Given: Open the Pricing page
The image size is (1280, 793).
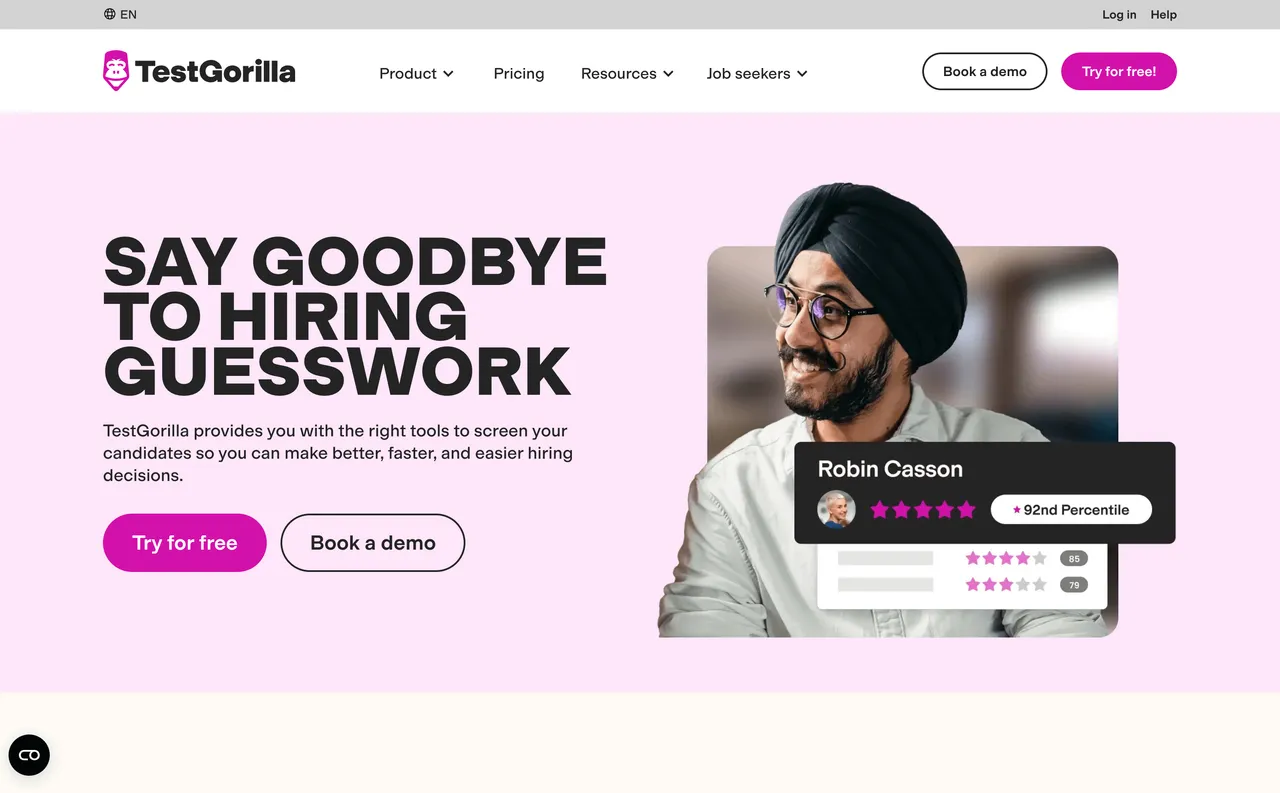Looking at the screenshot, I should coord(519,73).
